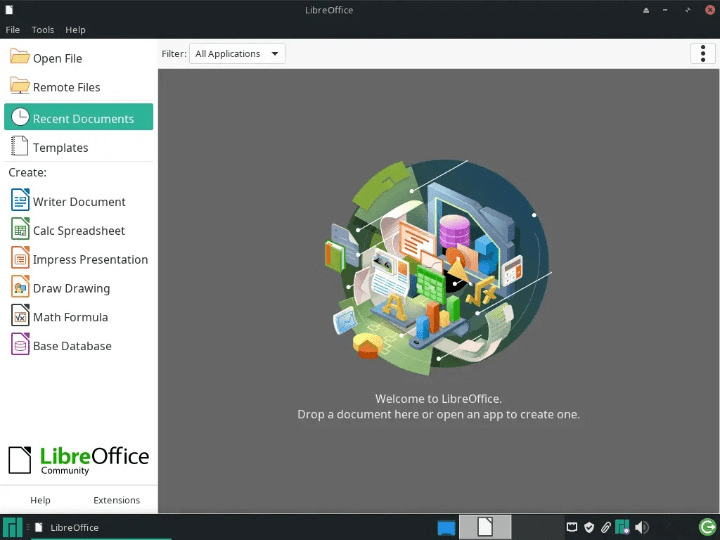Click the Extensions button
The image size is (720, 540).
pyautogui.click(x=117, y=500)
